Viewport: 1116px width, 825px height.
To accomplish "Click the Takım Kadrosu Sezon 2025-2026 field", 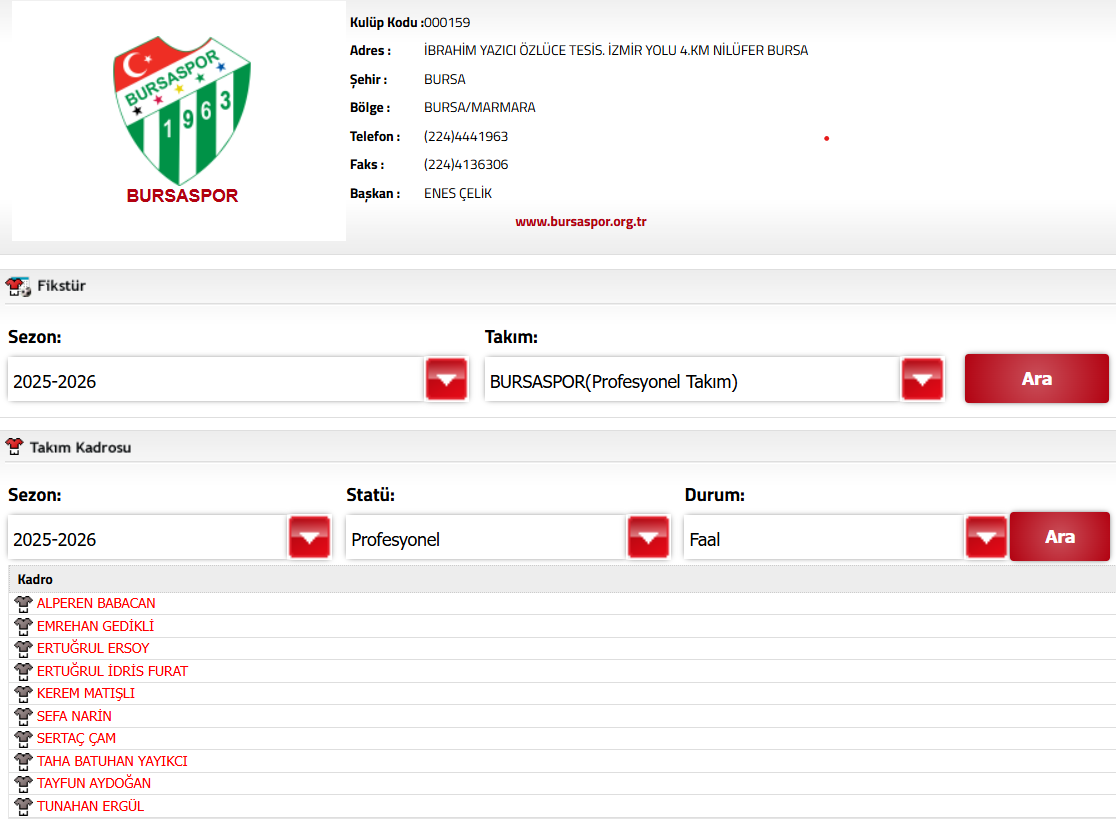I will point(148,538).
